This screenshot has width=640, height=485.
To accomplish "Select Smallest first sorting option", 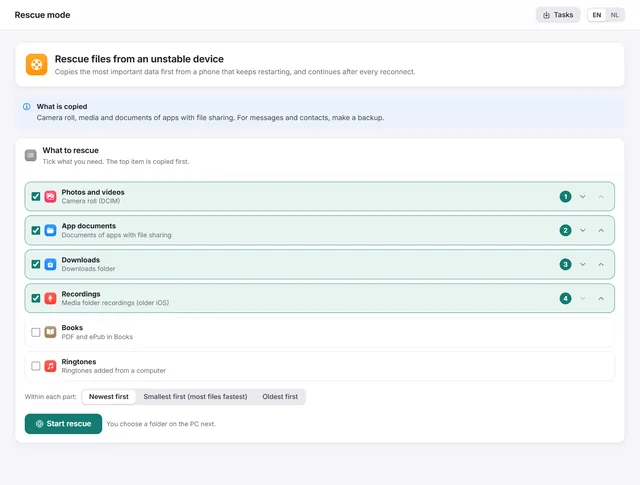I will (x=195, y=396).
